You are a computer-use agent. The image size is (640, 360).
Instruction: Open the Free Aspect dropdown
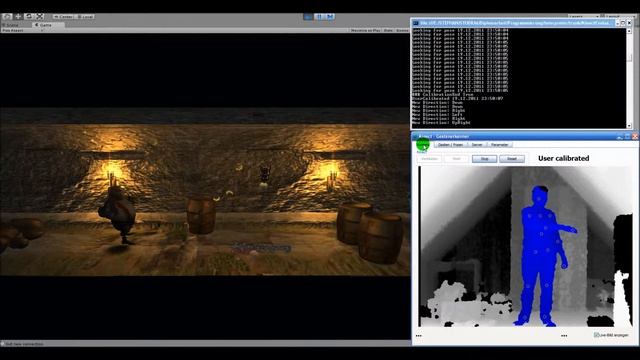[x=22, y=30]
